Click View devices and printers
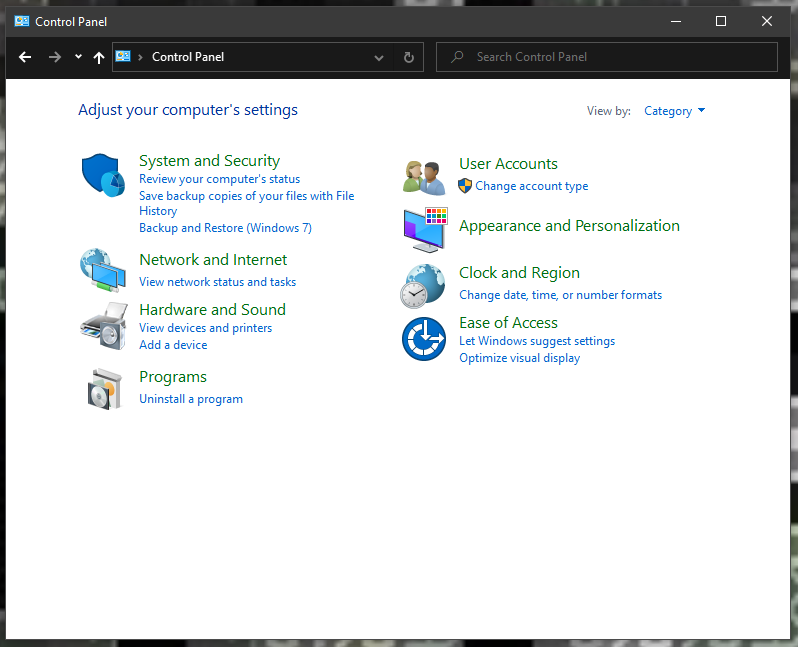 click(x=206, y=328)
